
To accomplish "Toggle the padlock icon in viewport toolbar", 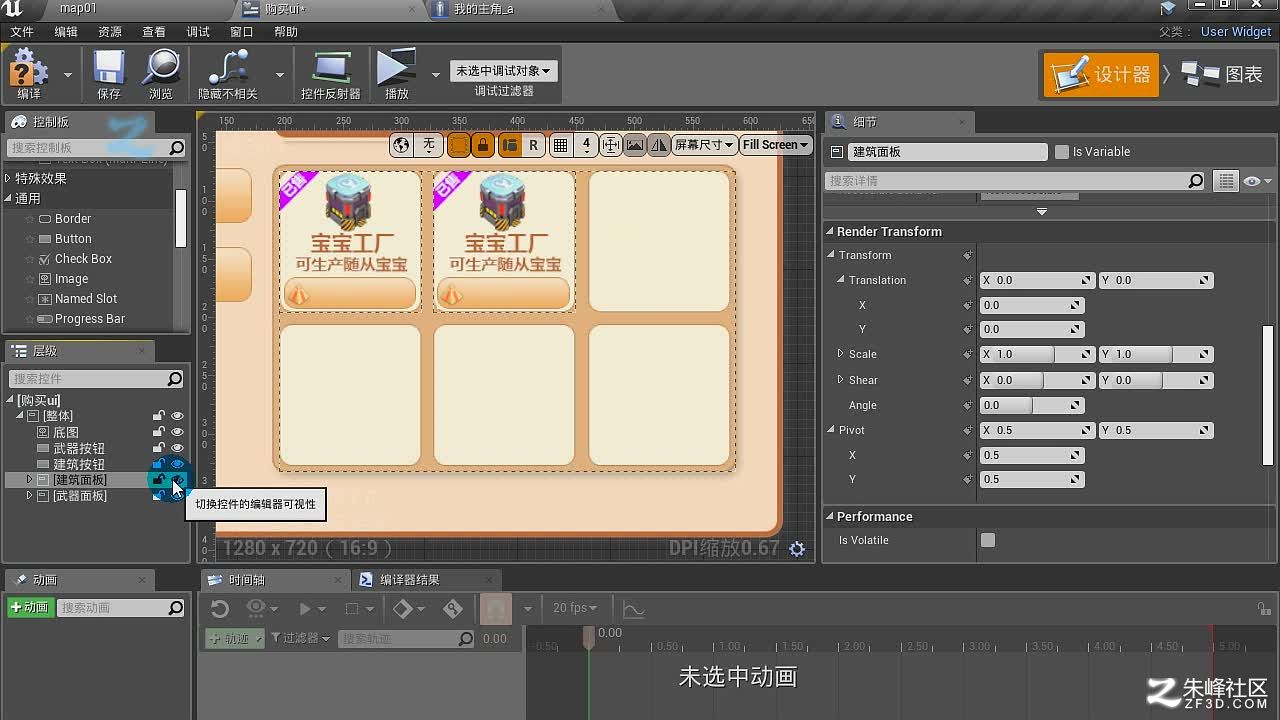I will pyautogui.click(x=483, y=145).
